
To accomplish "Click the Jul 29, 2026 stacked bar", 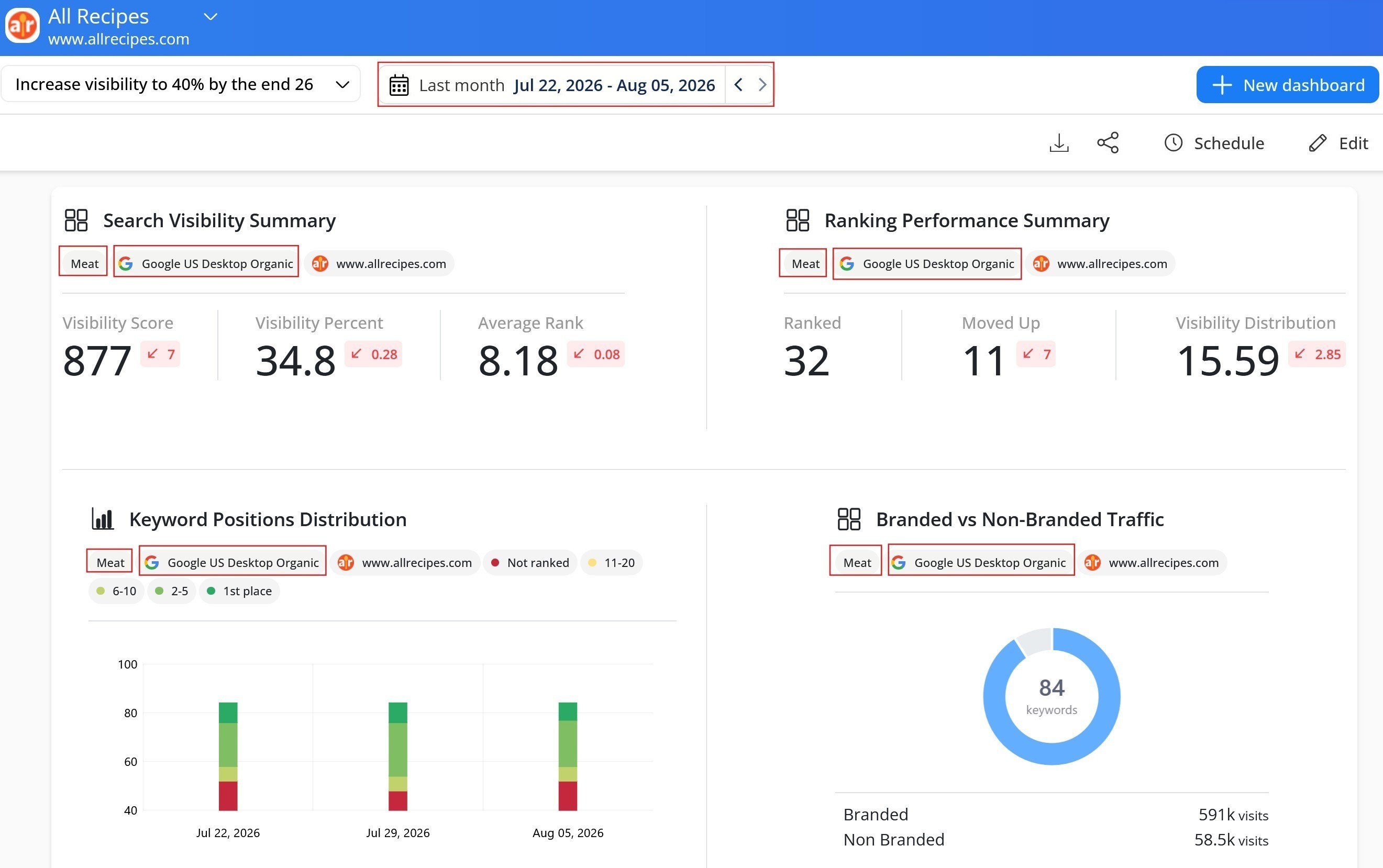I will click(x=398, y=756).
